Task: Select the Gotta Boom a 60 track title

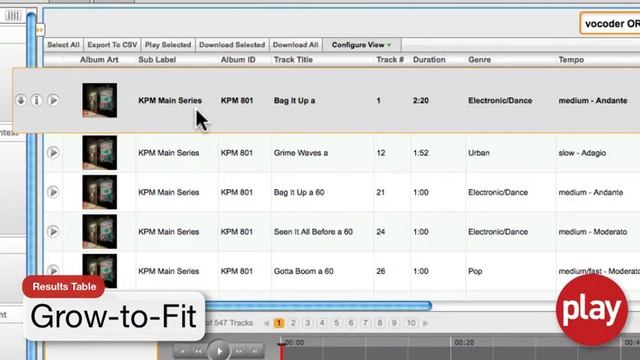Action: pyautogui.click(x=304, y=271)
